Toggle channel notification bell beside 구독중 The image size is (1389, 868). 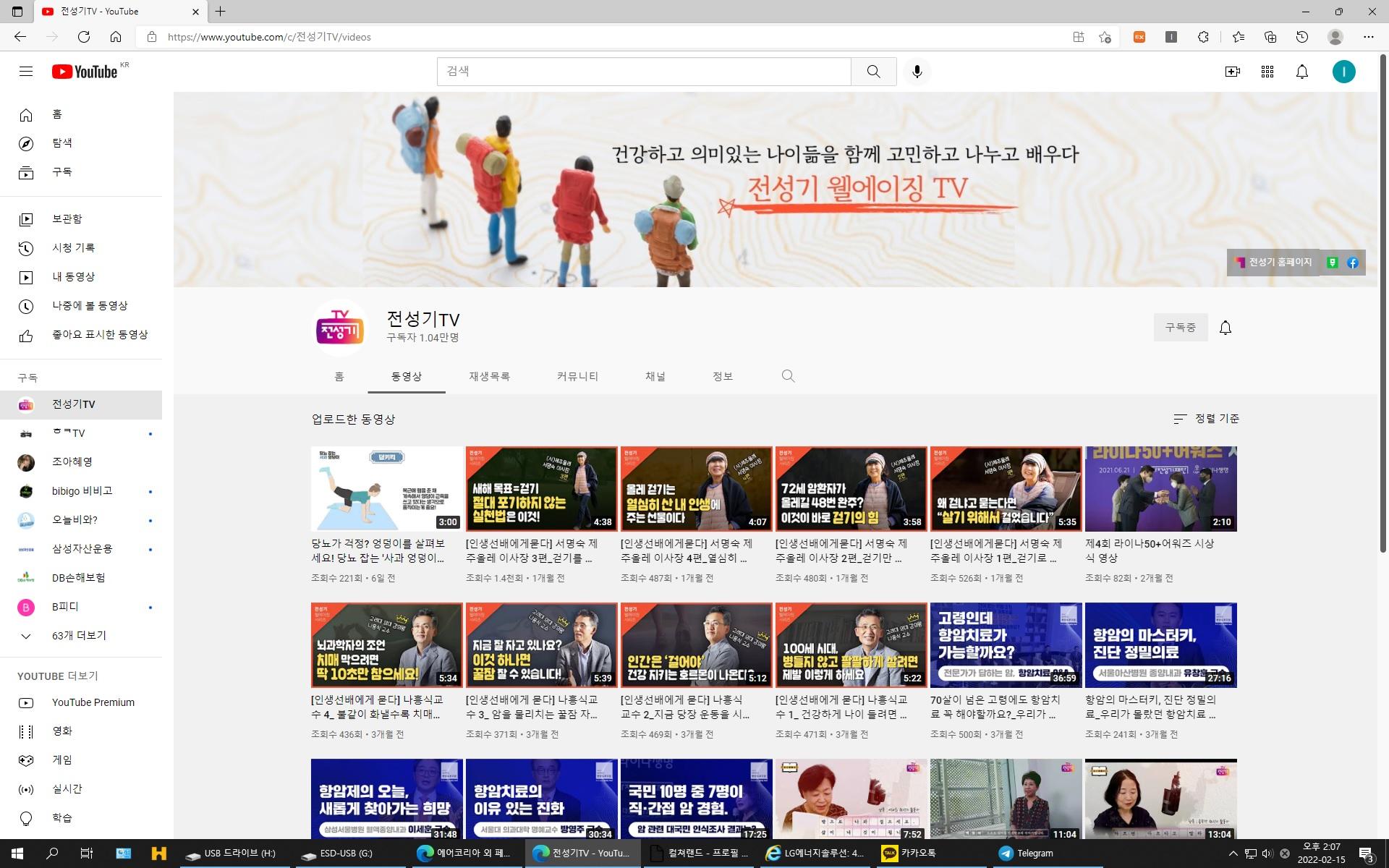click(1226, 328)
